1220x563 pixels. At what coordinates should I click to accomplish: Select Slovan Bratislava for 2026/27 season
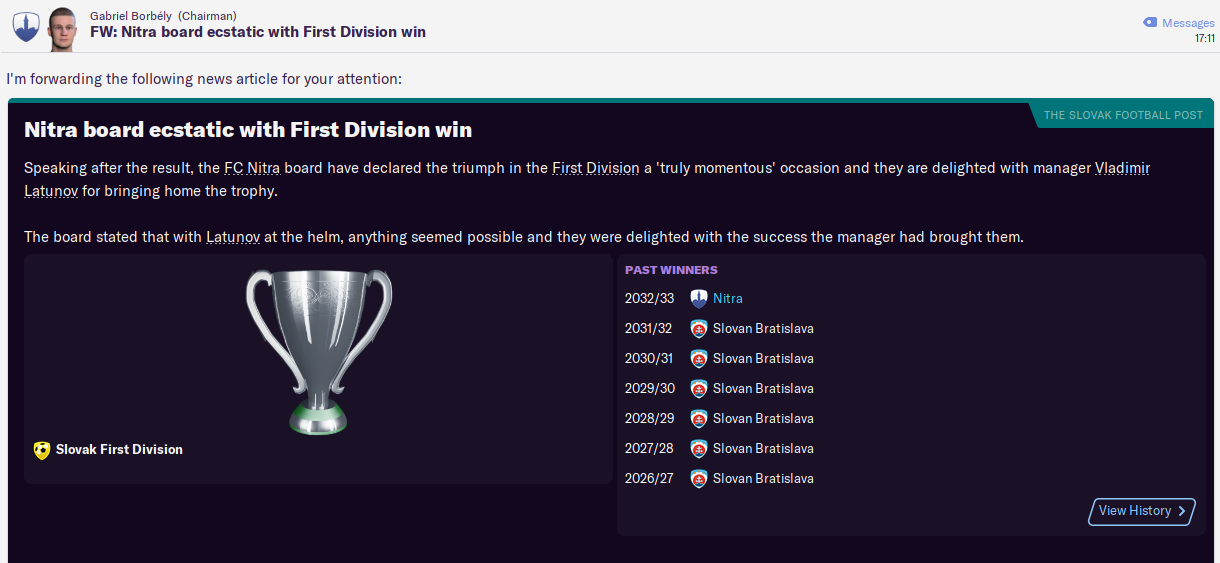pos(762,479)
